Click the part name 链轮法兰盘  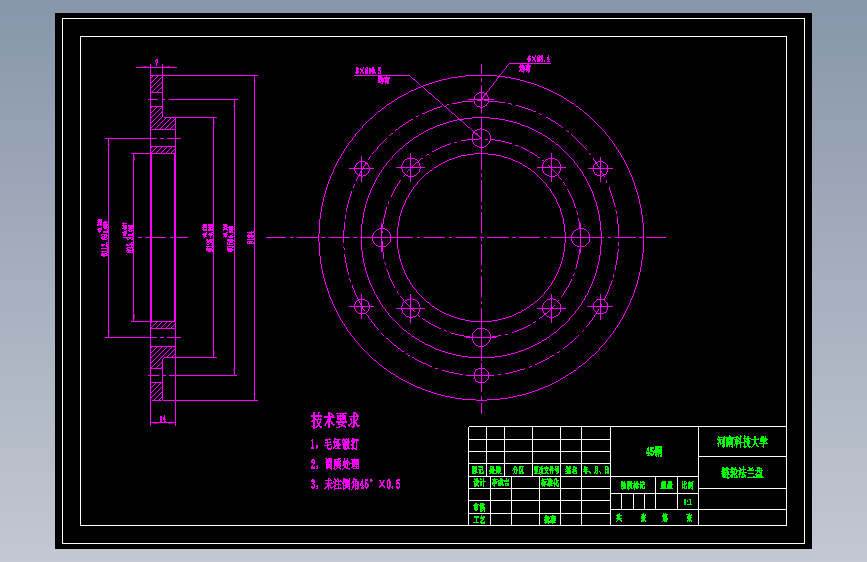pyautogui.click(x=742, y=472)
